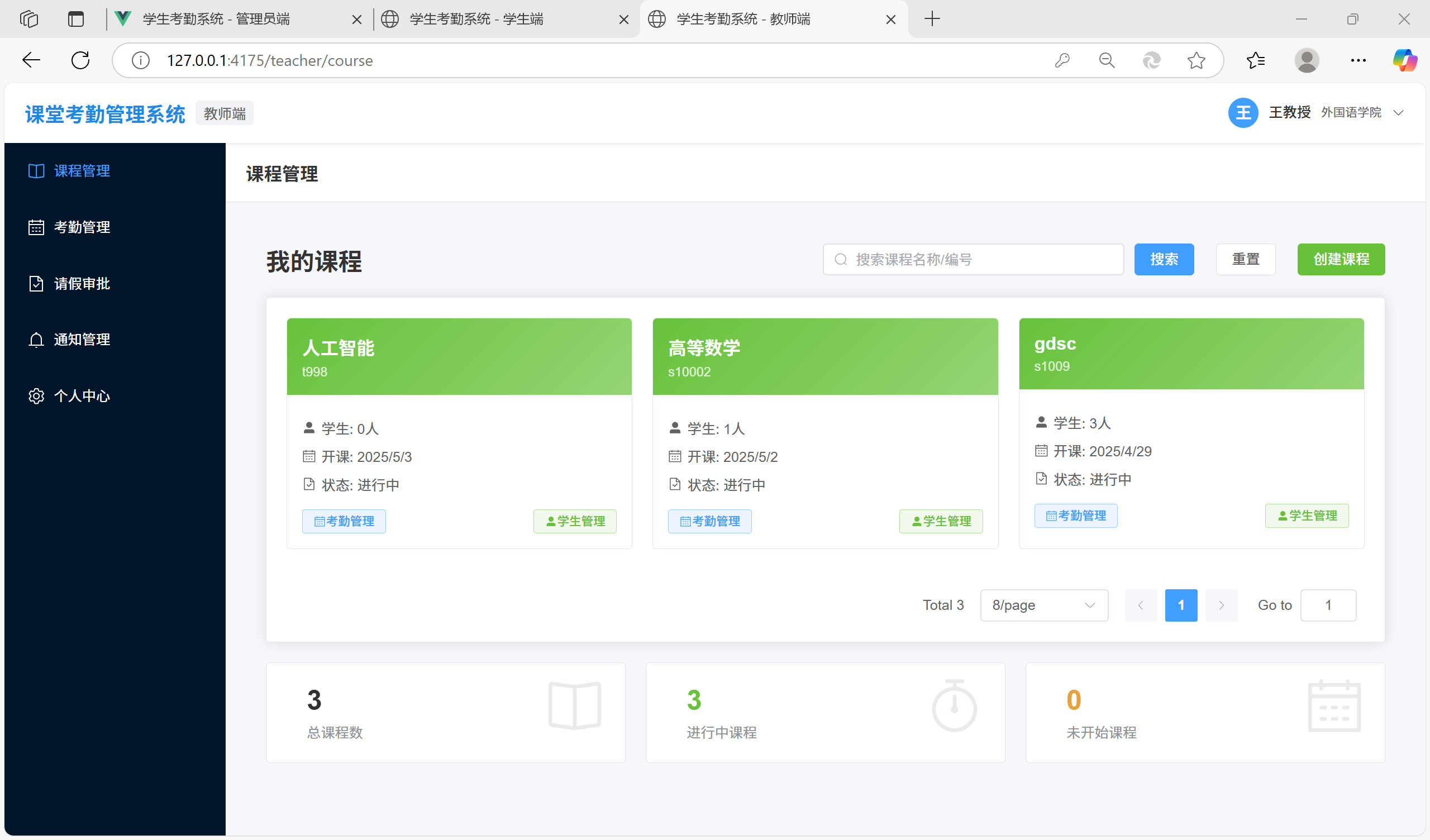Viewport: 1430px width, 840px height.
Task: Switch to the 学生端 browser tab
Action: click(476, 20)
